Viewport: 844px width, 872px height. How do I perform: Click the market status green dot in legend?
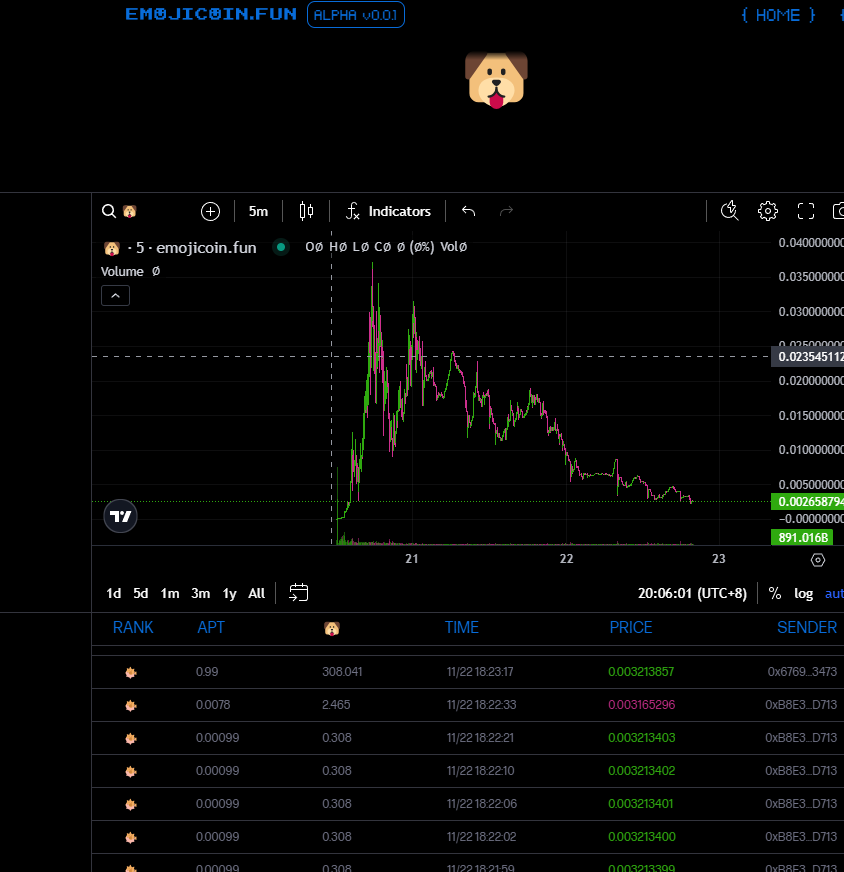pyautogui.click(x=281, y=247)
